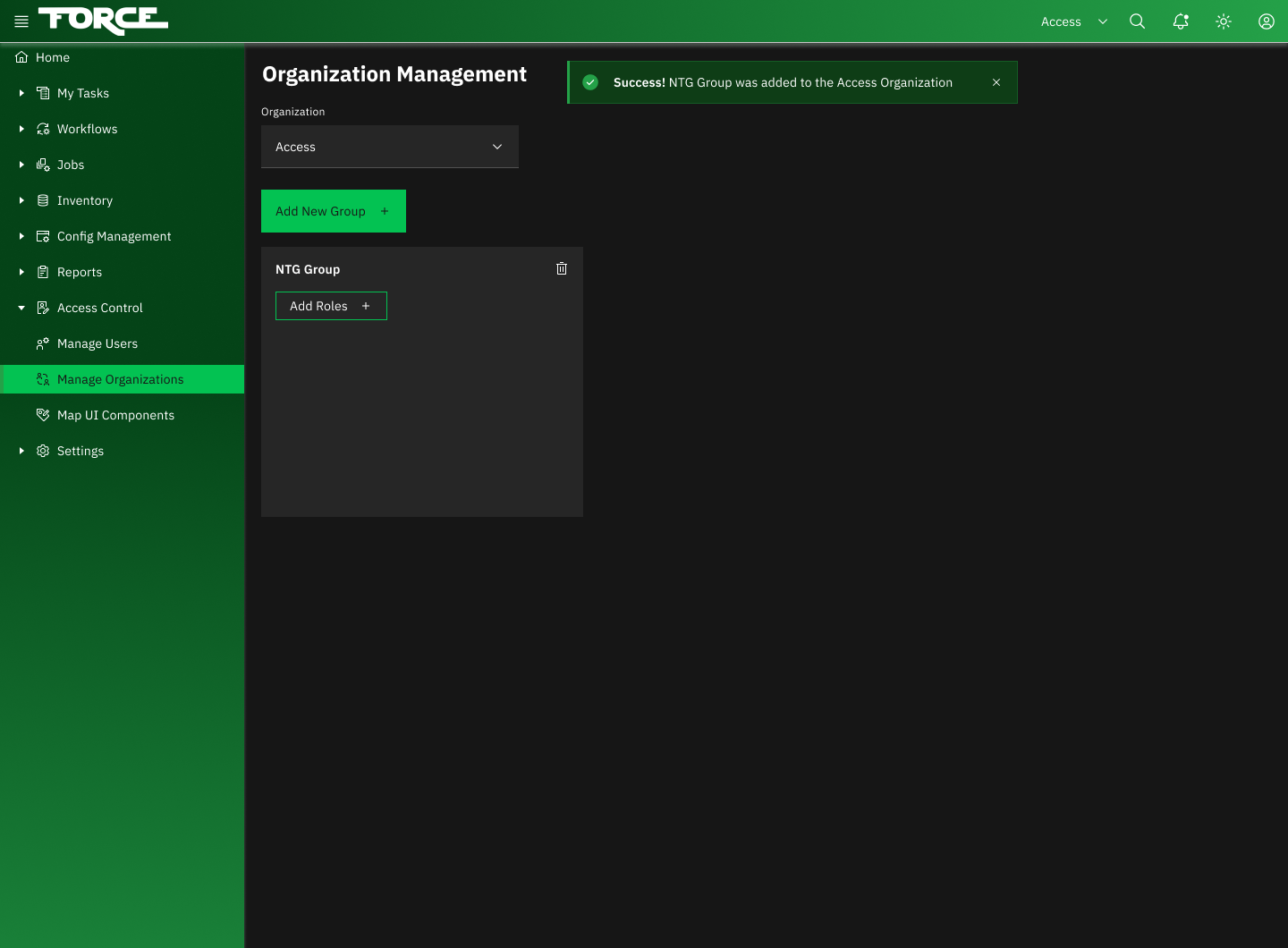
Task: Click the hamburger menu icon
Action: (21, 21)
